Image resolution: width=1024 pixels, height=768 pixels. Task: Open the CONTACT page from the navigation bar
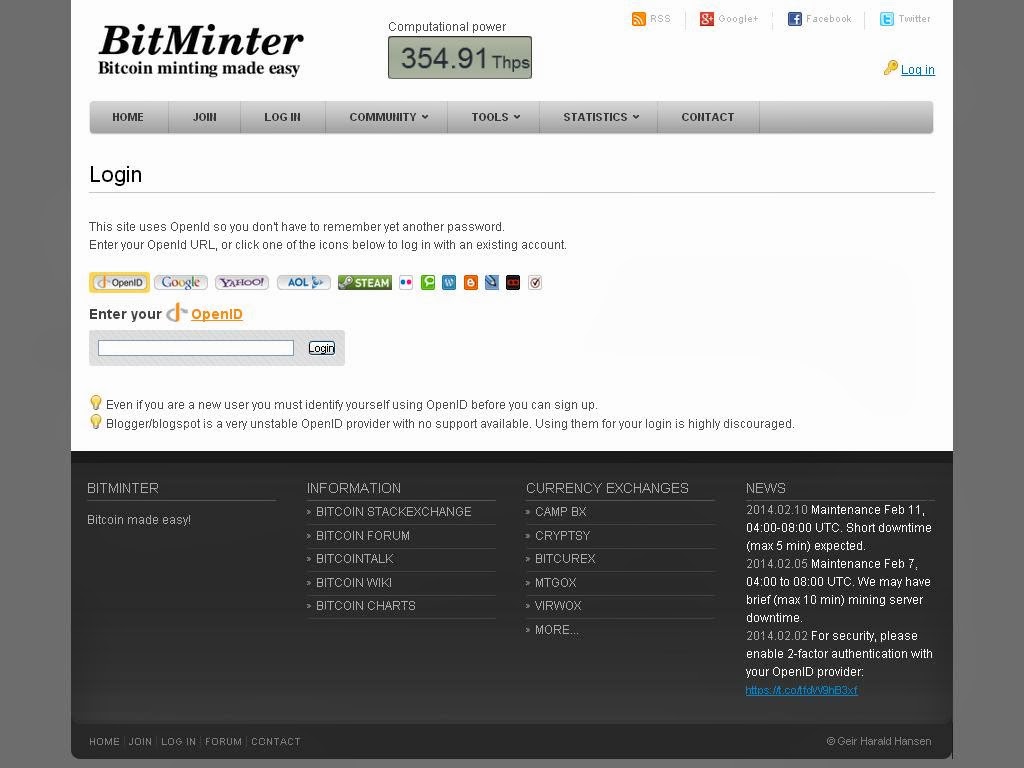[x=707, y=117]
